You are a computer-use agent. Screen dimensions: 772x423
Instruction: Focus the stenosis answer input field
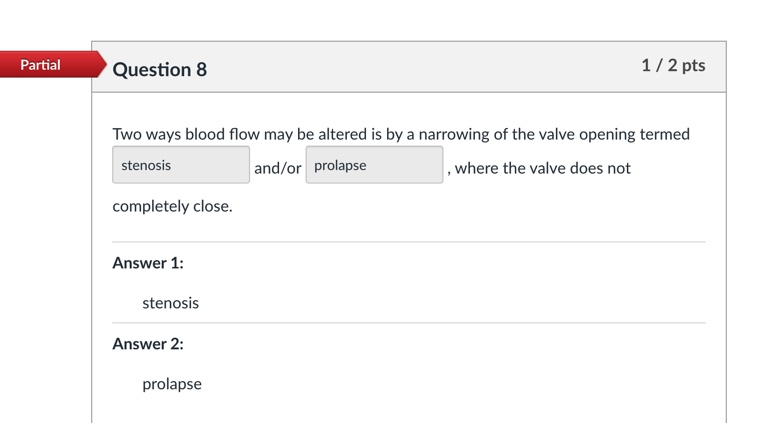180,165
